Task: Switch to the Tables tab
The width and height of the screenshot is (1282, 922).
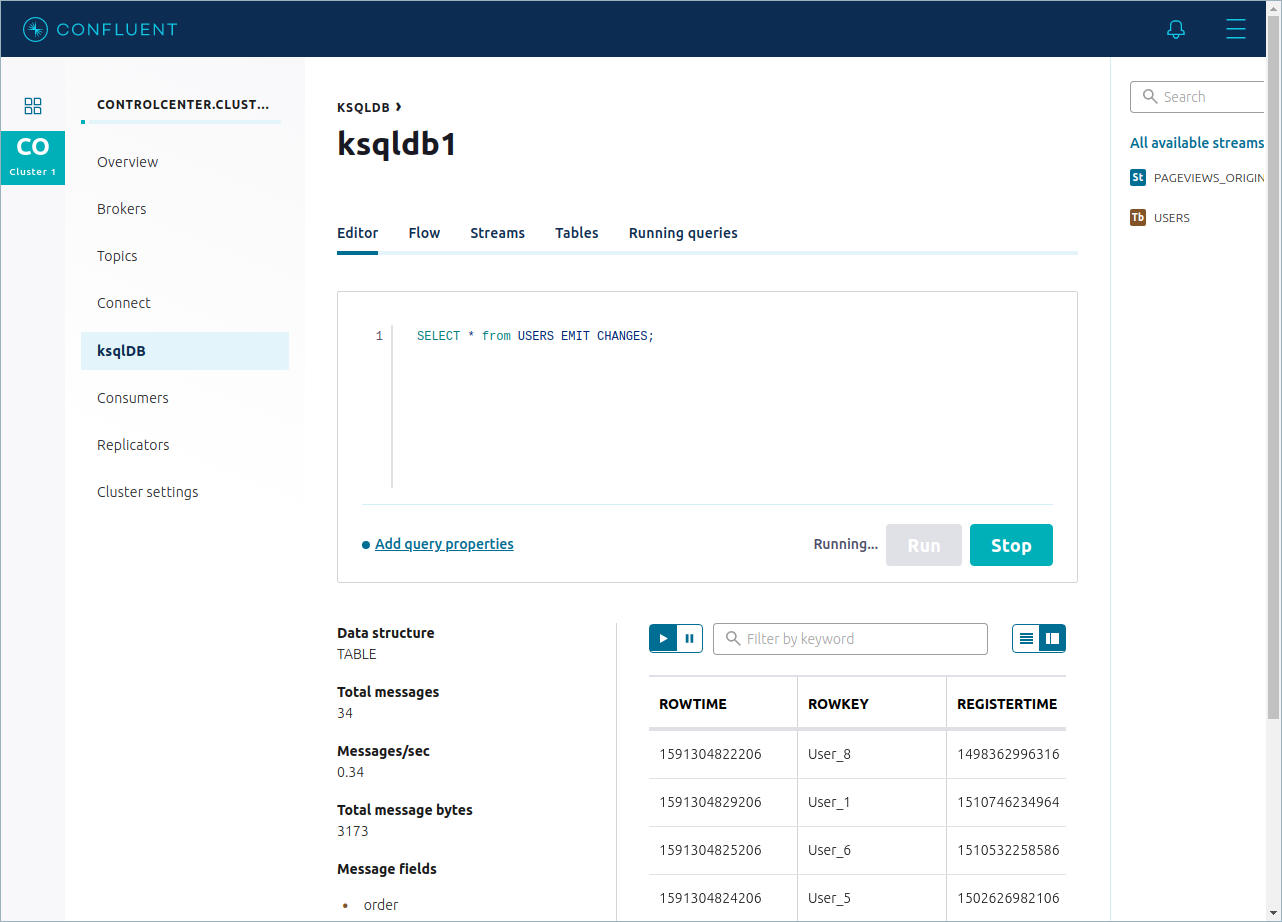Action: click(x=577, y=233)
